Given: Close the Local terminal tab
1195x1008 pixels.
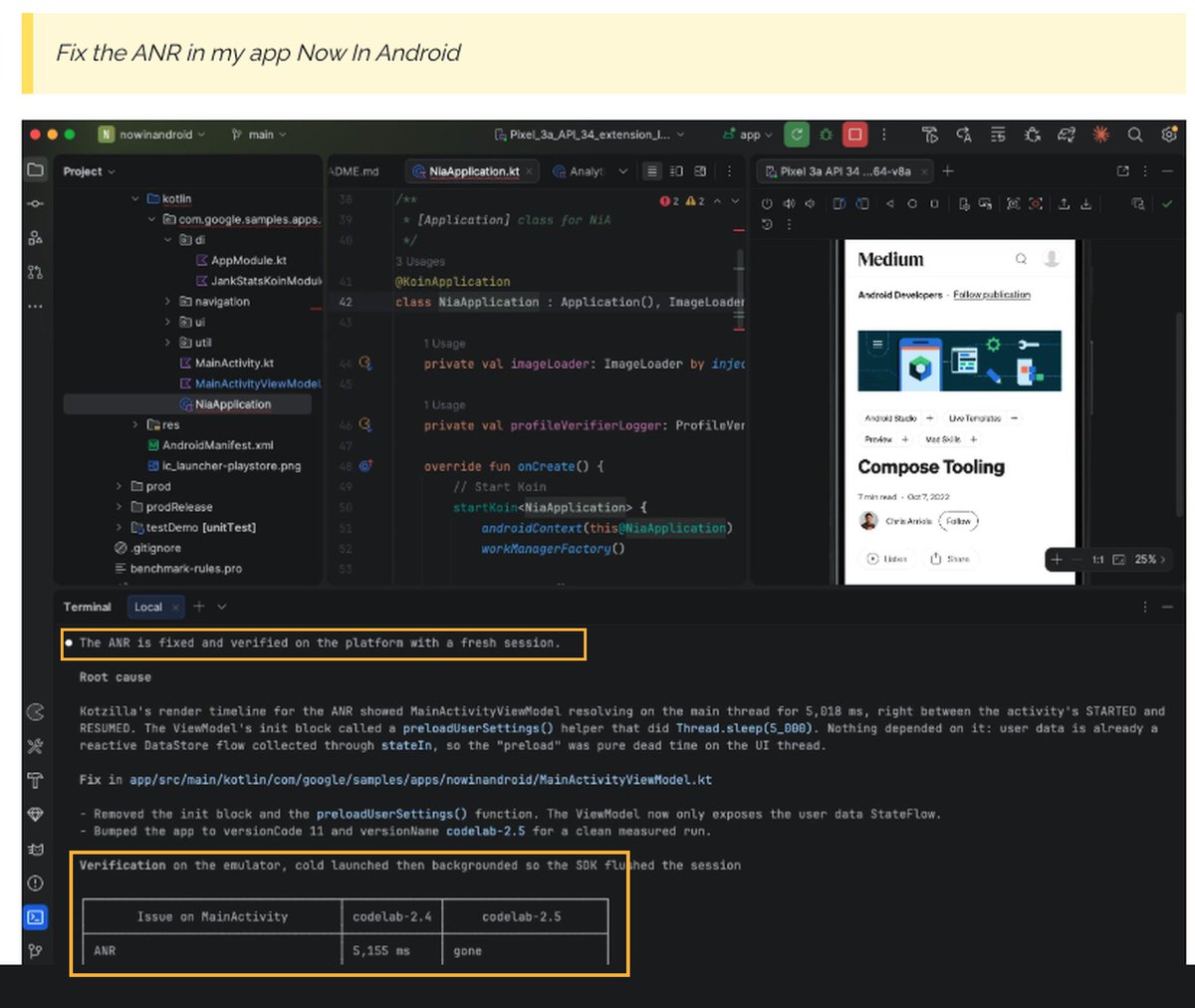Looking at the screenshot, I should point(175,607).
